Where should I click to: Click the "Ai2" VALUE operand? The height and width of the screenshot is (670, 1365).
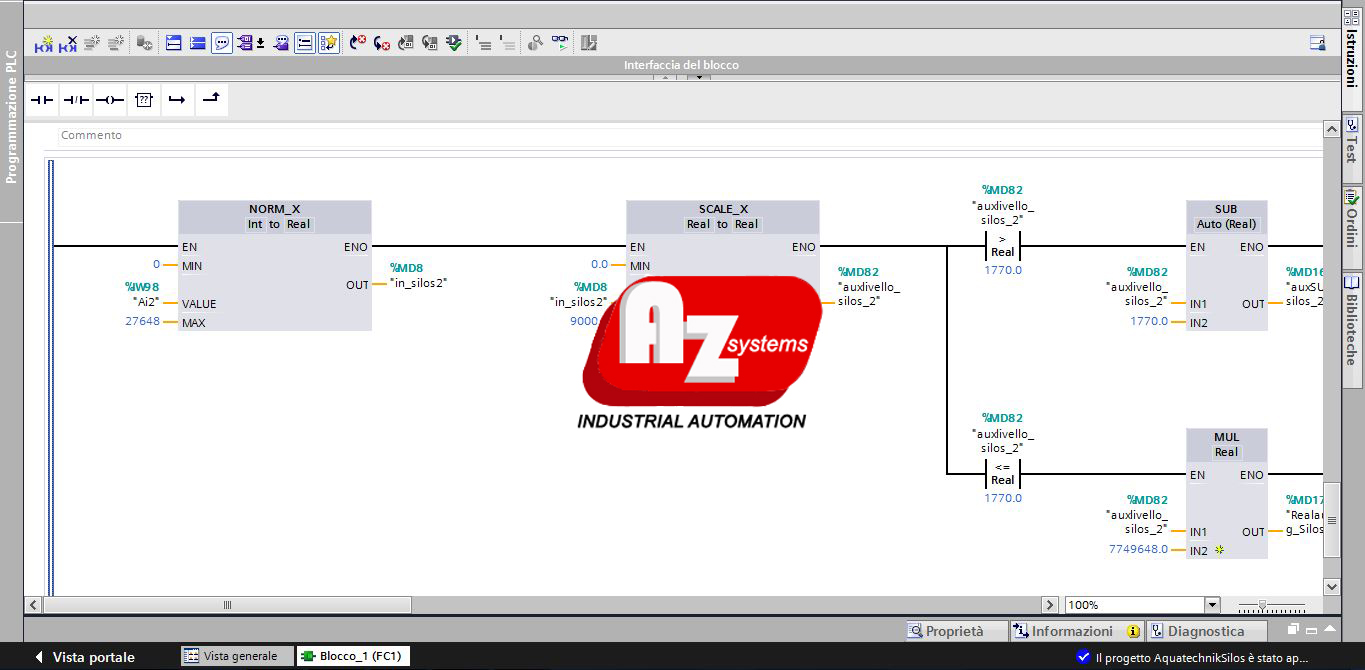(x=146, y=301)
